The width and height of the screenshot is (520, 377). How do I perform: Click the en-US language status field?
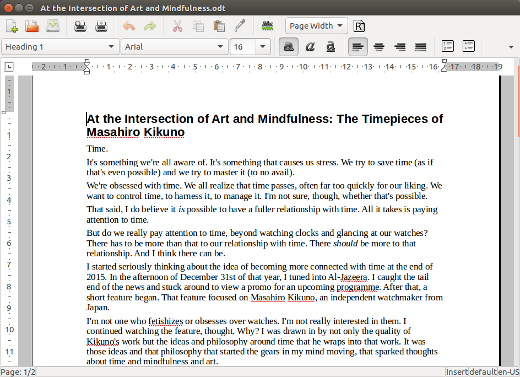509,372
